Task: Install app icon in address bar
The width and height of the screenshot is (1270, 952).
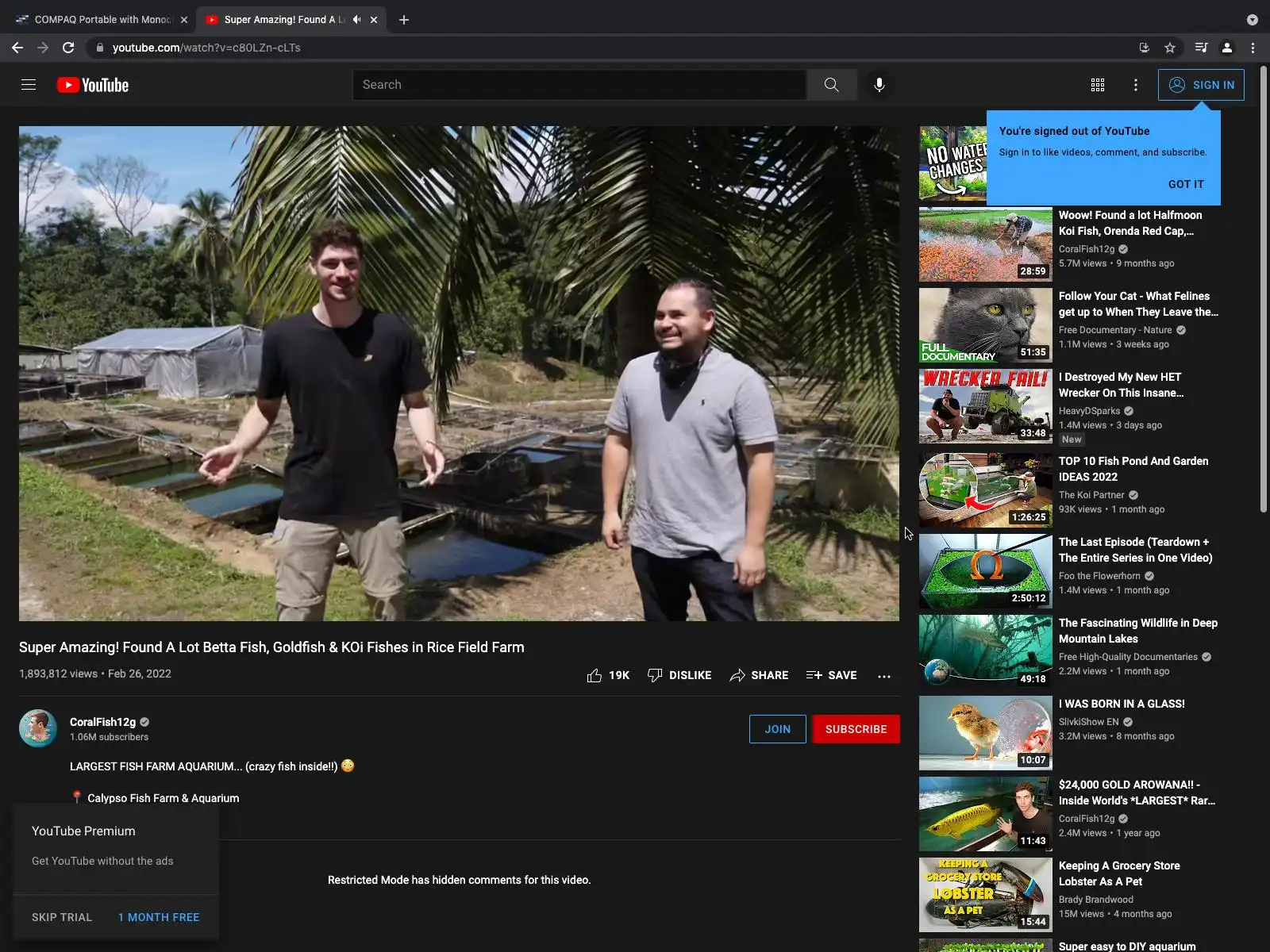Action: click(1145, 48)
